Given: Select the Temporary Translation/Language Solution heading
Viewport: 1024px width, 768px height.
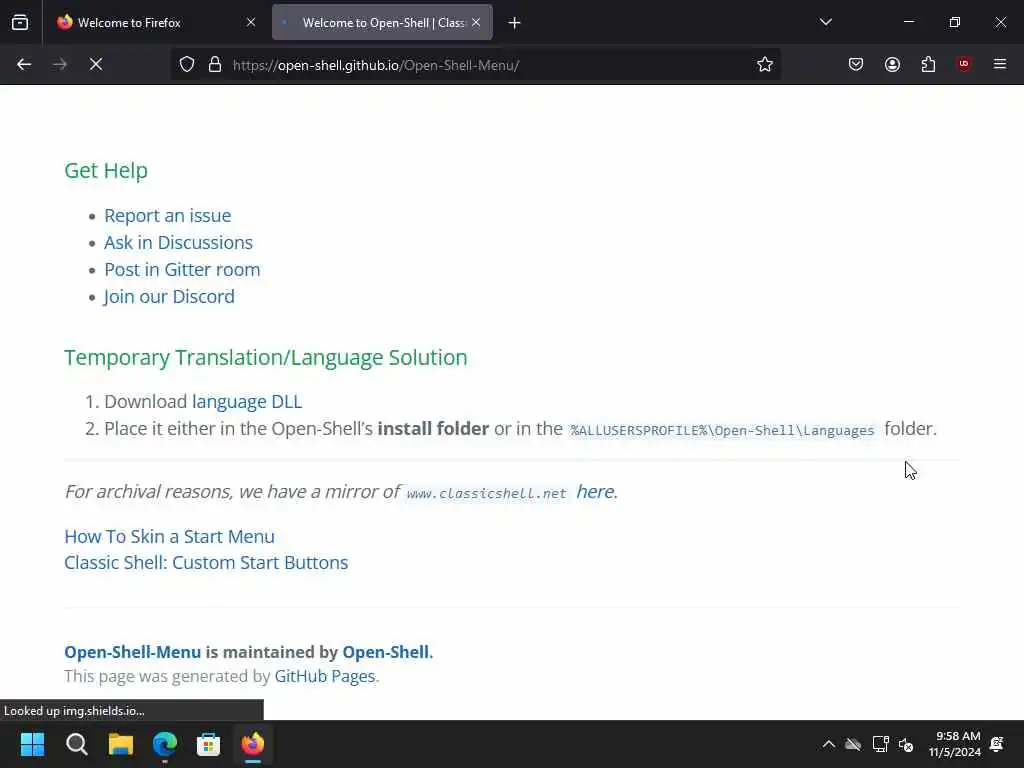Looking at the screenshot, I should pos(266,357).
